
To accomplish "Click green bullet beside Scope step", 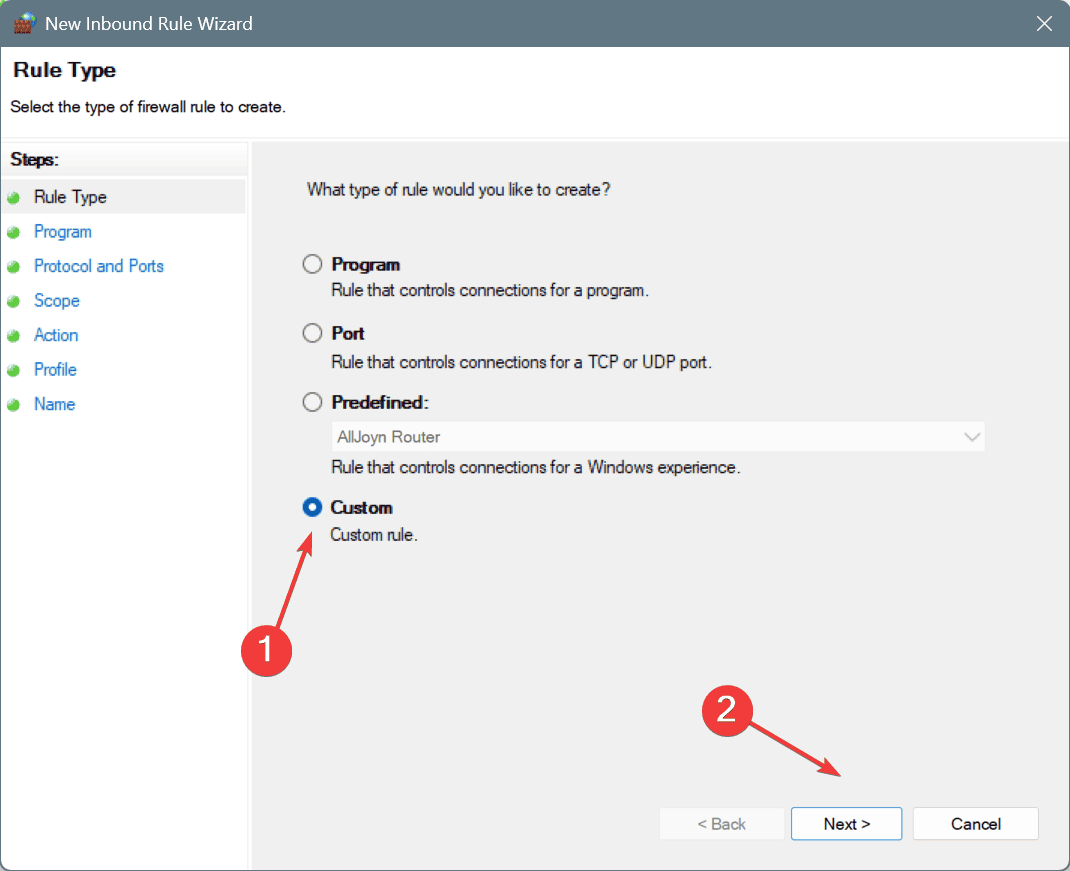I will (14, 302).
